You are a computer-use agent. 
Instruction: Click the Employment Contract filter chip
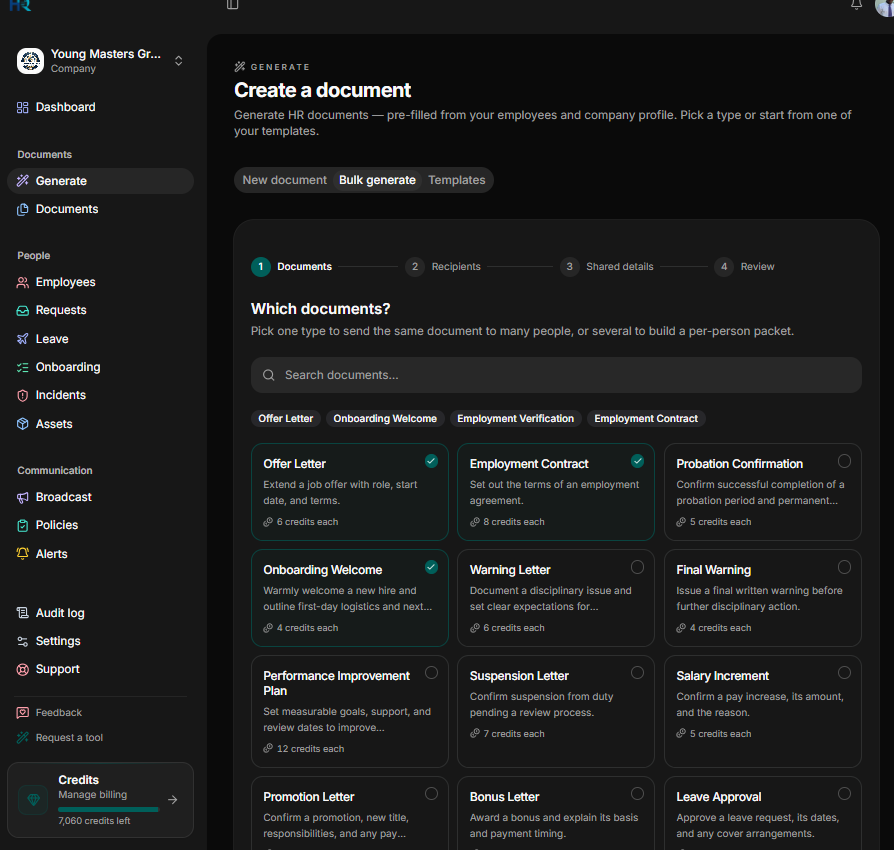(x=646, y=418)
